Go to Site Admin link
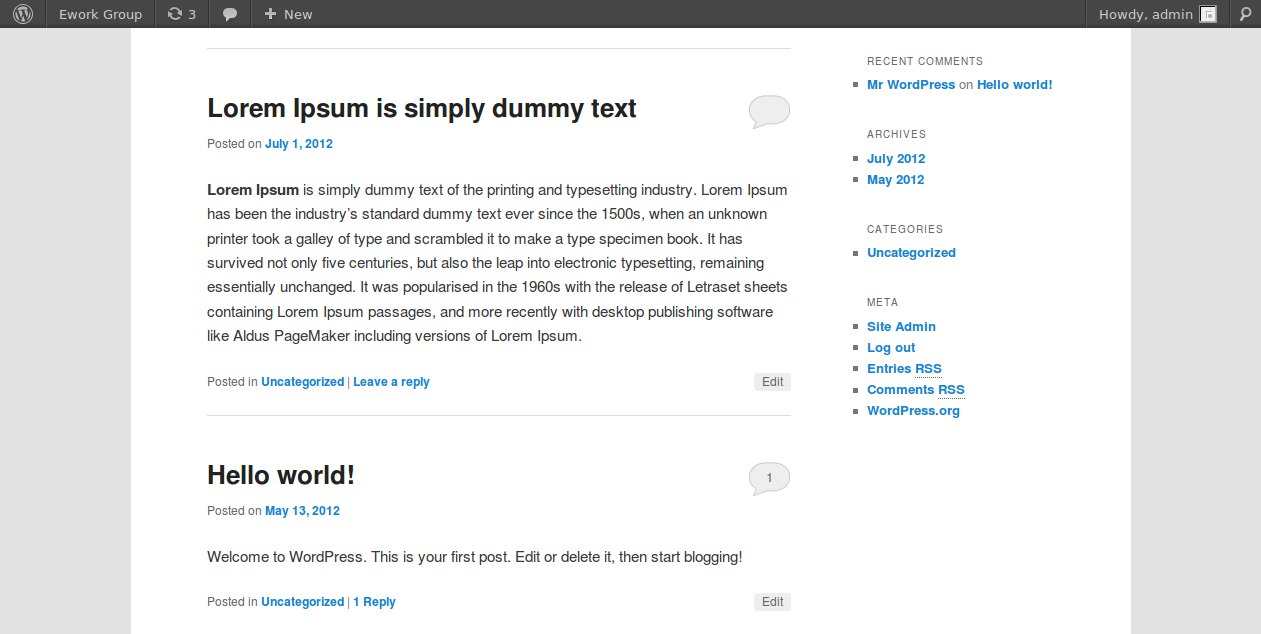The width and height of the screenshot is (1261, 634). (x=901, y=326)
